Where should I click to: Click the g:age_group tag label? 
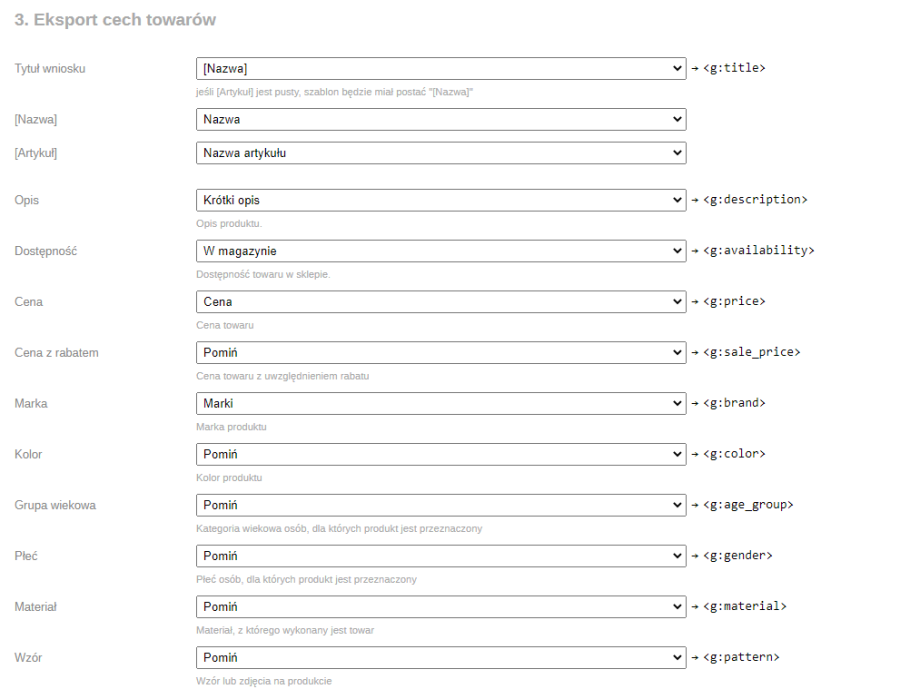point(748,505)
